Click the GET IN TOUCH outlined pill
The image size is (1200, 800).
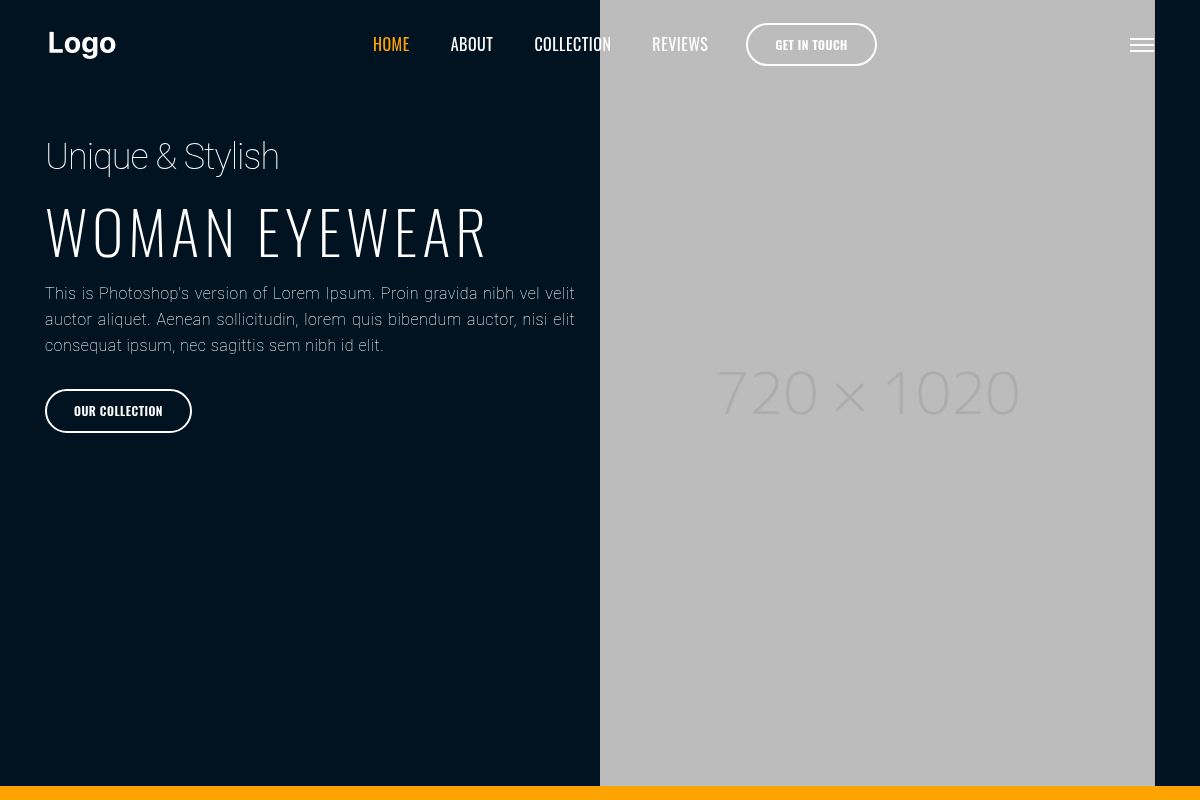click(811, 44)
